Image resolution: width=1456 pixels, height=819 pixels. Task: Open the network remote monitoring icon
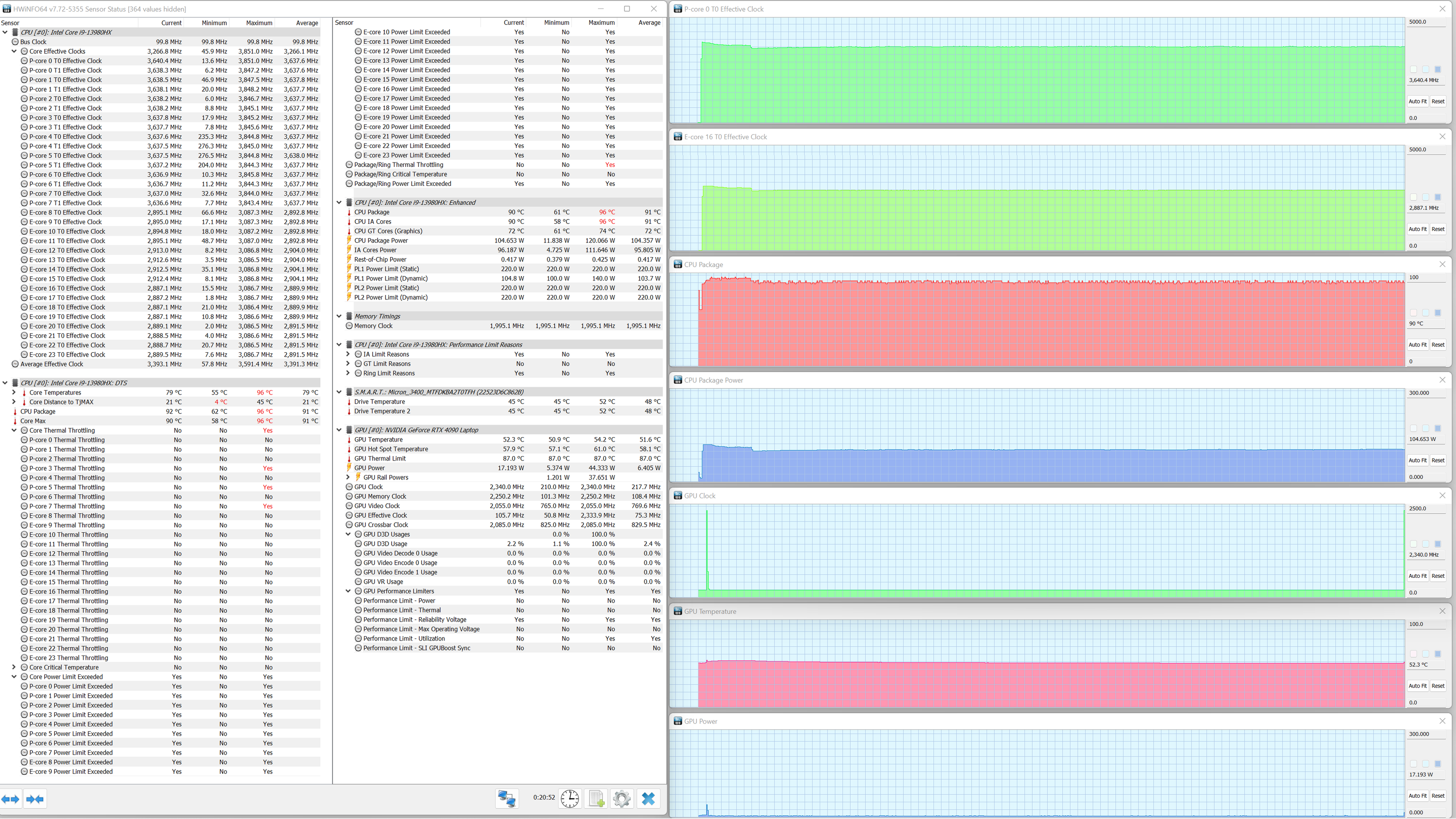(506, 798)
